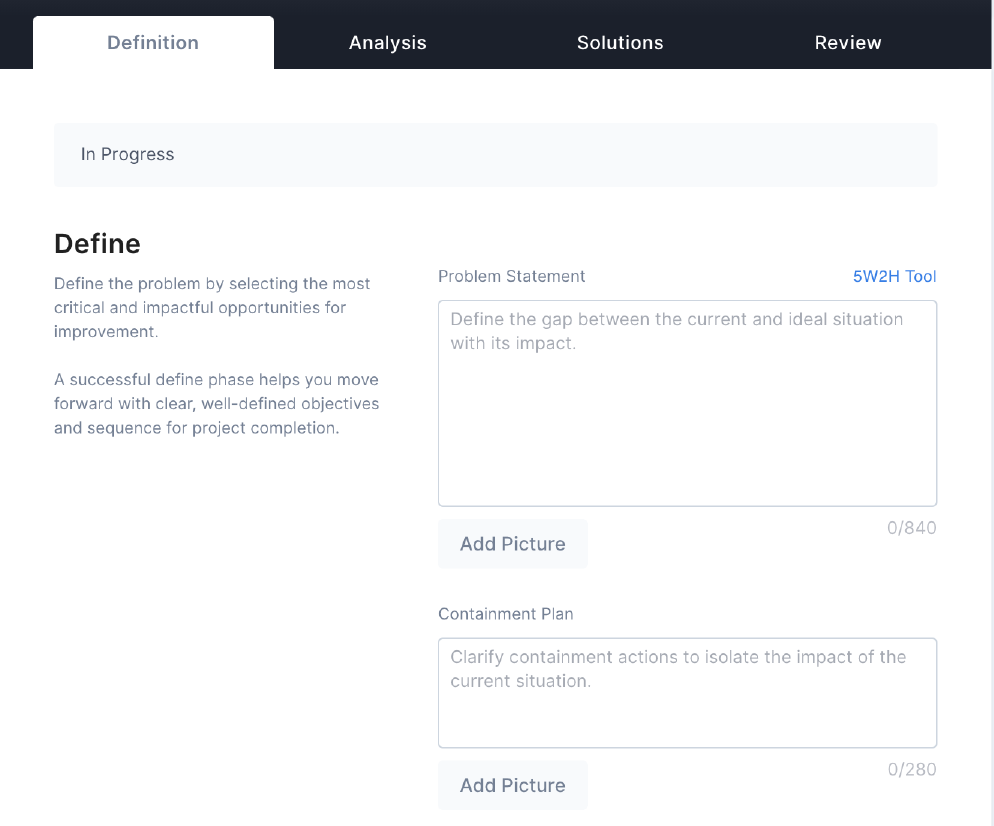This screenshot has height=826, width=994.
Task: Click the Problem Statement field label
Action: pyautogui.click(x=512, y=276)
